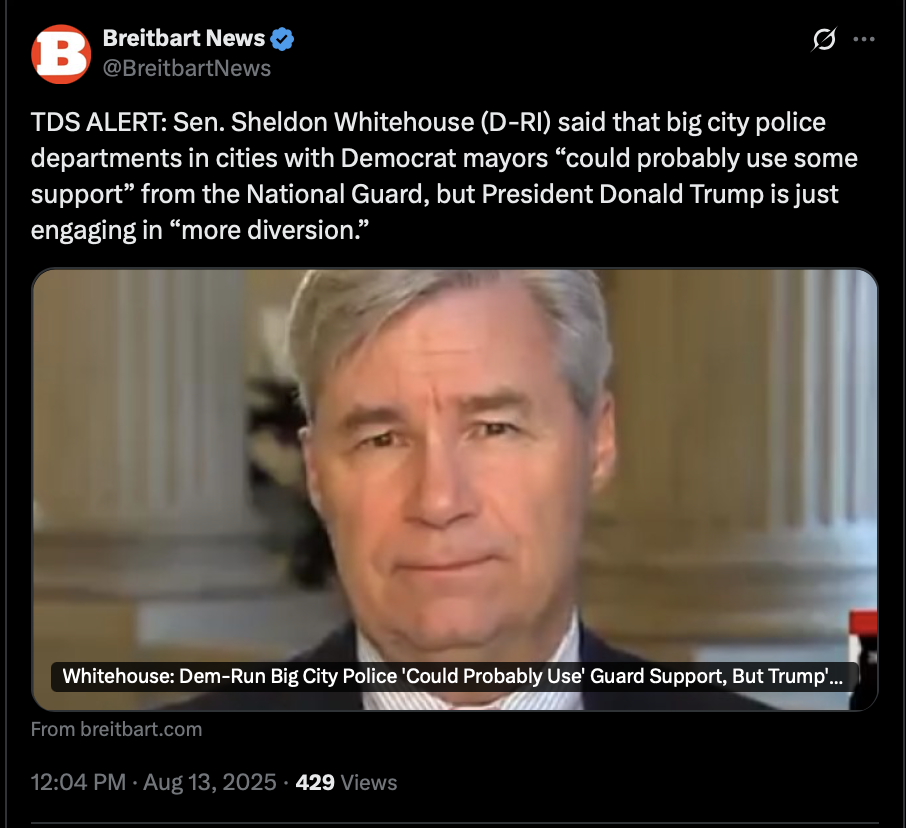The width and height of the screenshot is (906, 828).
Task: Open the article preview image card
Action: pyautogui.click(x=455, y=489)
